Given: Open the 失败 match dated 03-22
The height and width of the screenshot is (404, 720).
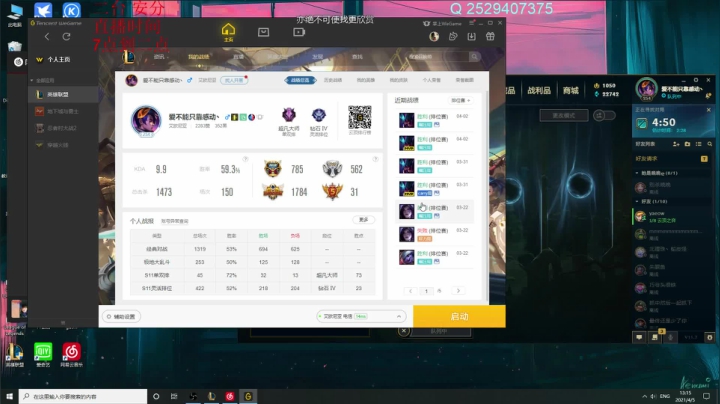Looking at the screenshot, I should point(434,234).
